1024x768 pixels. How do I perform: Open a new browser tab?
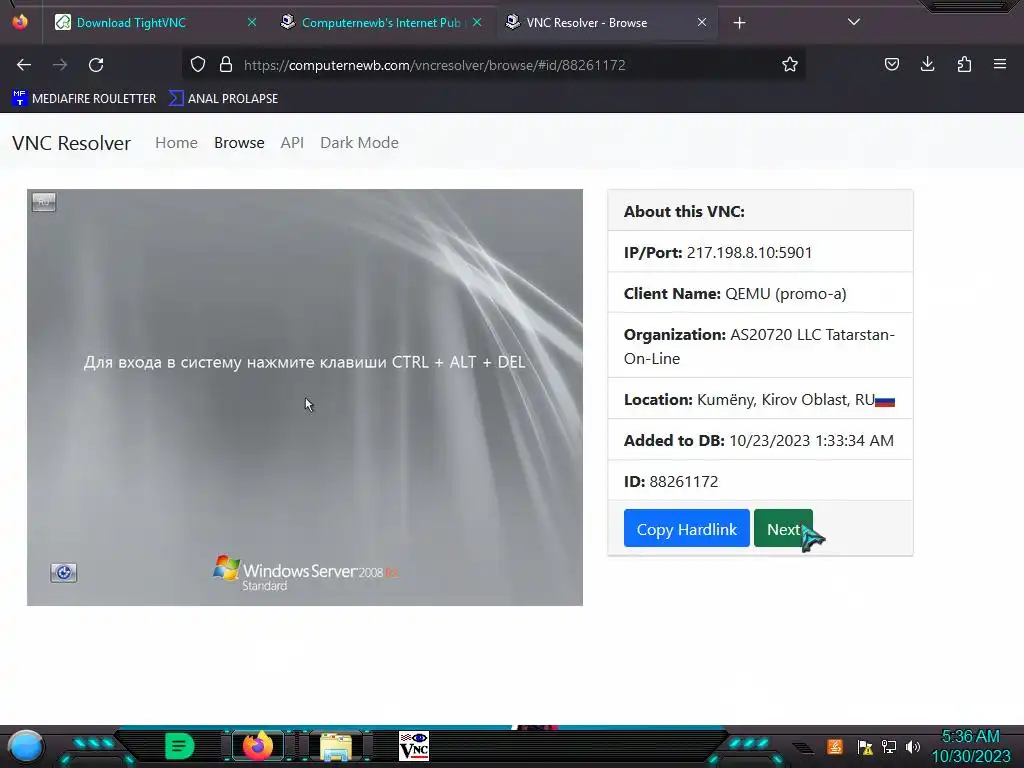(x=739, y=23)
